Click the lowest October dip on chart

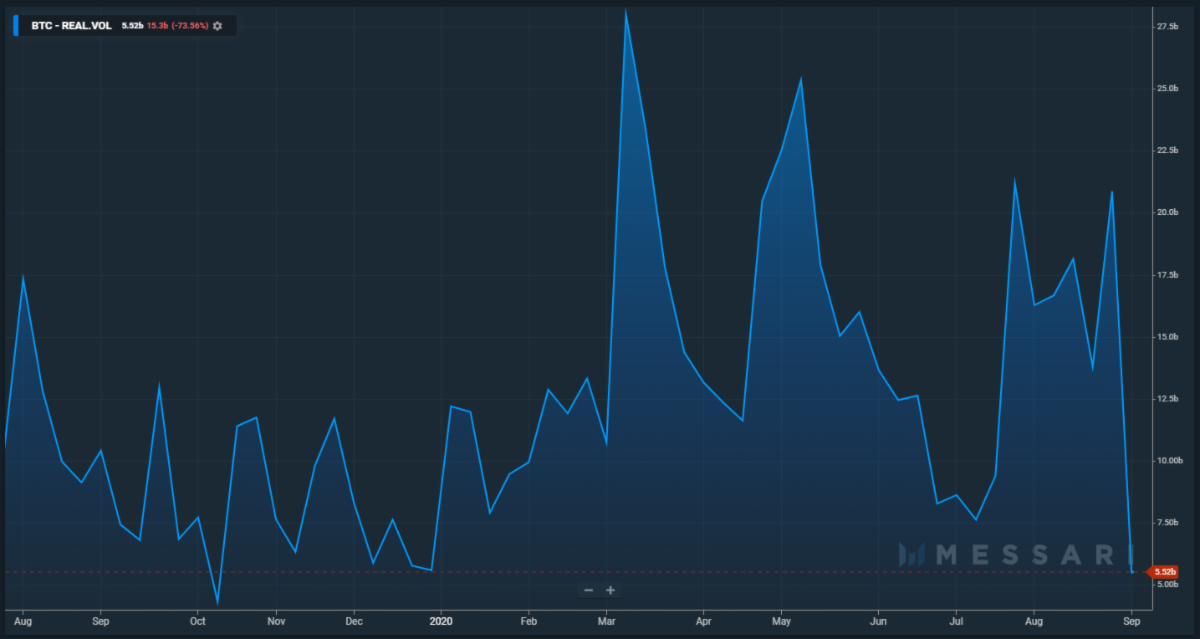pyautogui.click(x=217, y=603)
